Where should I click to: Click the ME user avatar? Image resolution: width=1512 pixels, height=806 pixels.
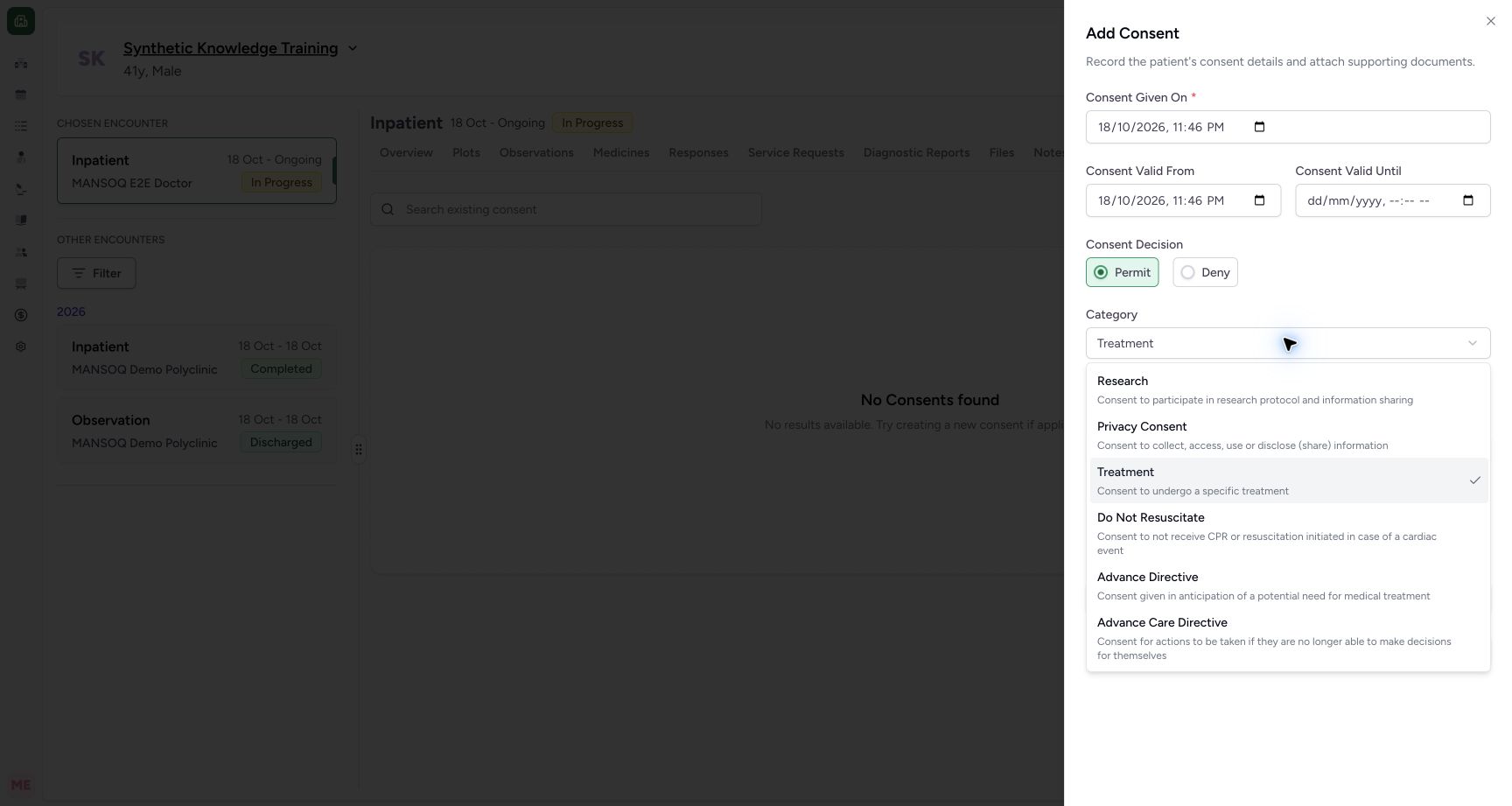pyautogui.click(x=21, y=785)
